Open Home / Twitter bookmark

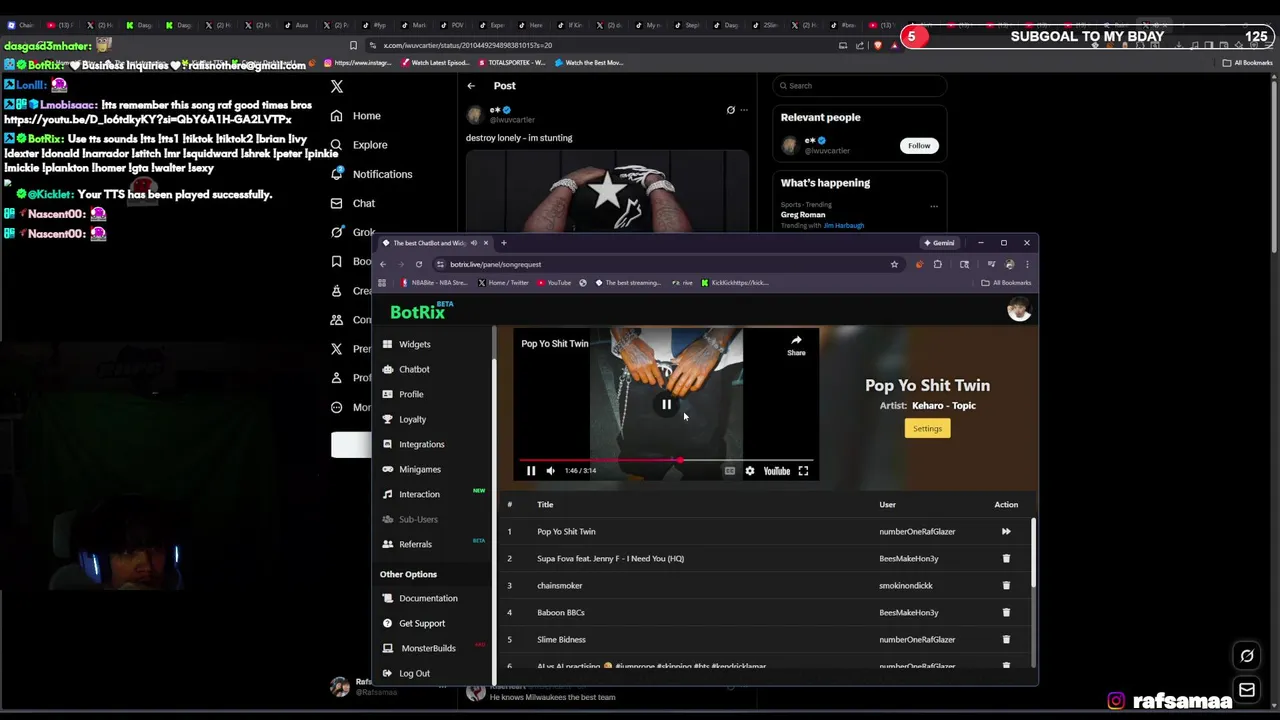(x=503, y=283)
